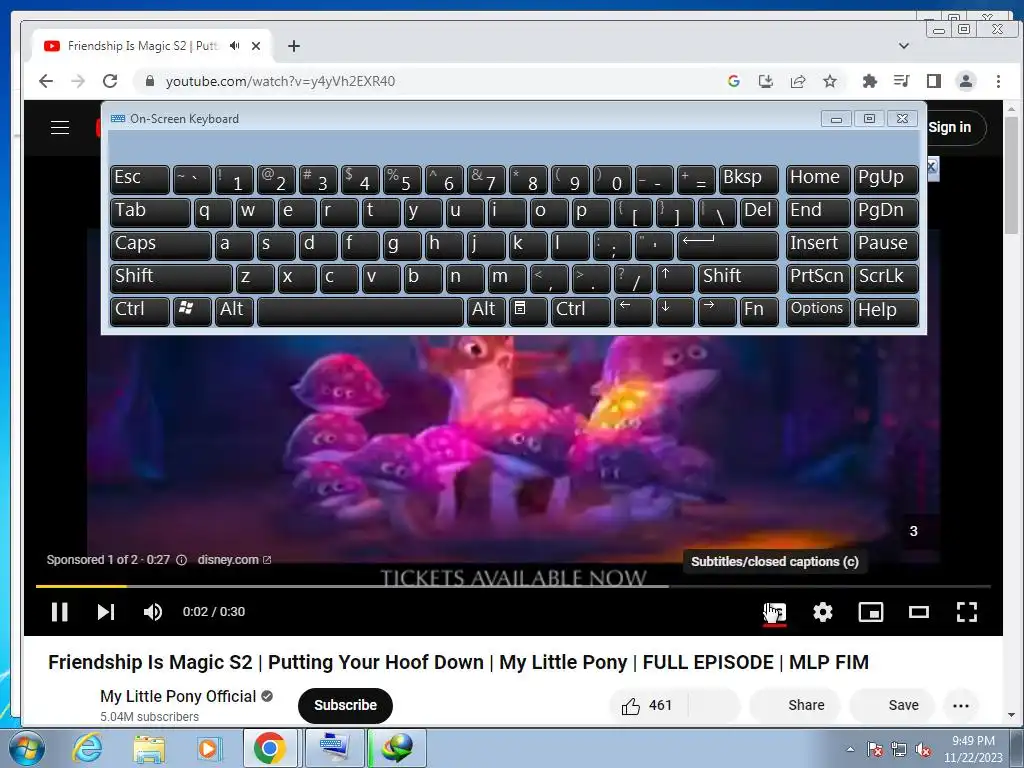Visit the disney.com ad link
The width and height of the screenshot is (1024, 768).
[234, 560]
